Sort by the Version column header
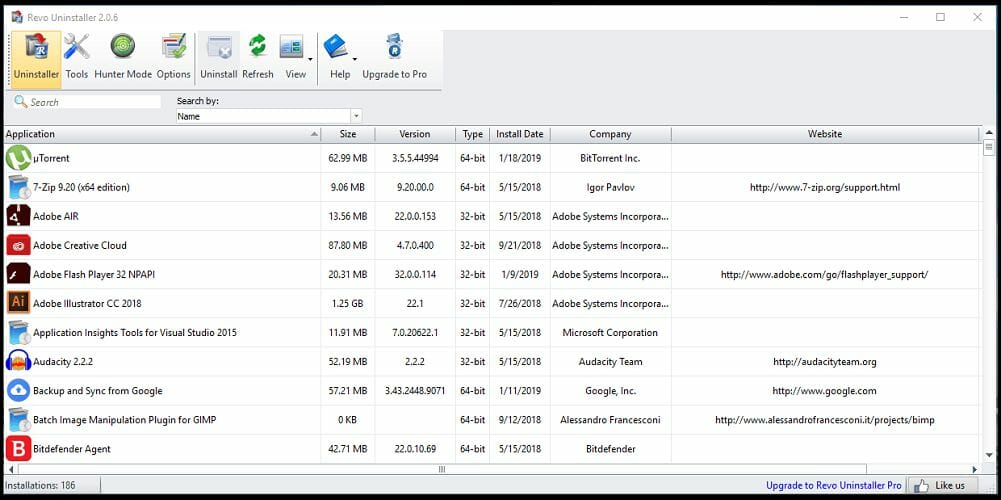1001x500 pixels. click(415, 134)
